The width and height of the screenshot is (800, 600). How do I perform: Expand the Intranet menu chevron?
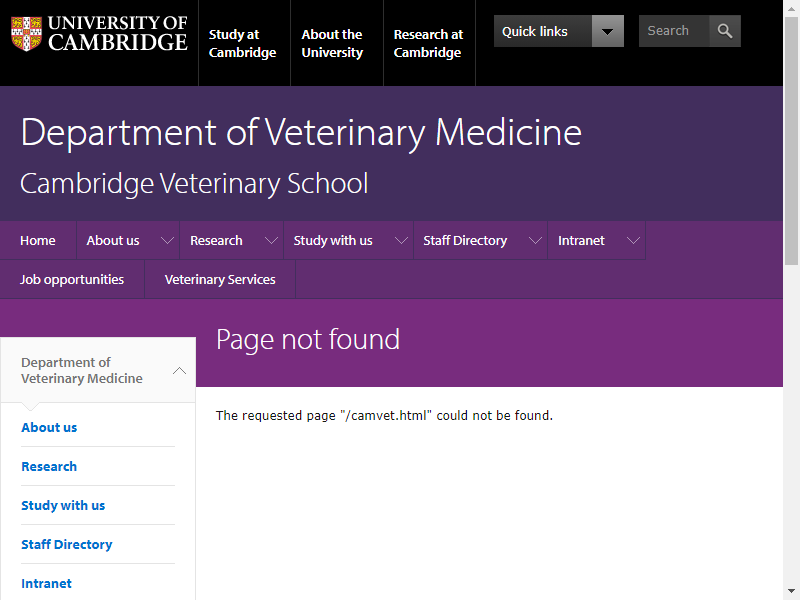(633, 240)
